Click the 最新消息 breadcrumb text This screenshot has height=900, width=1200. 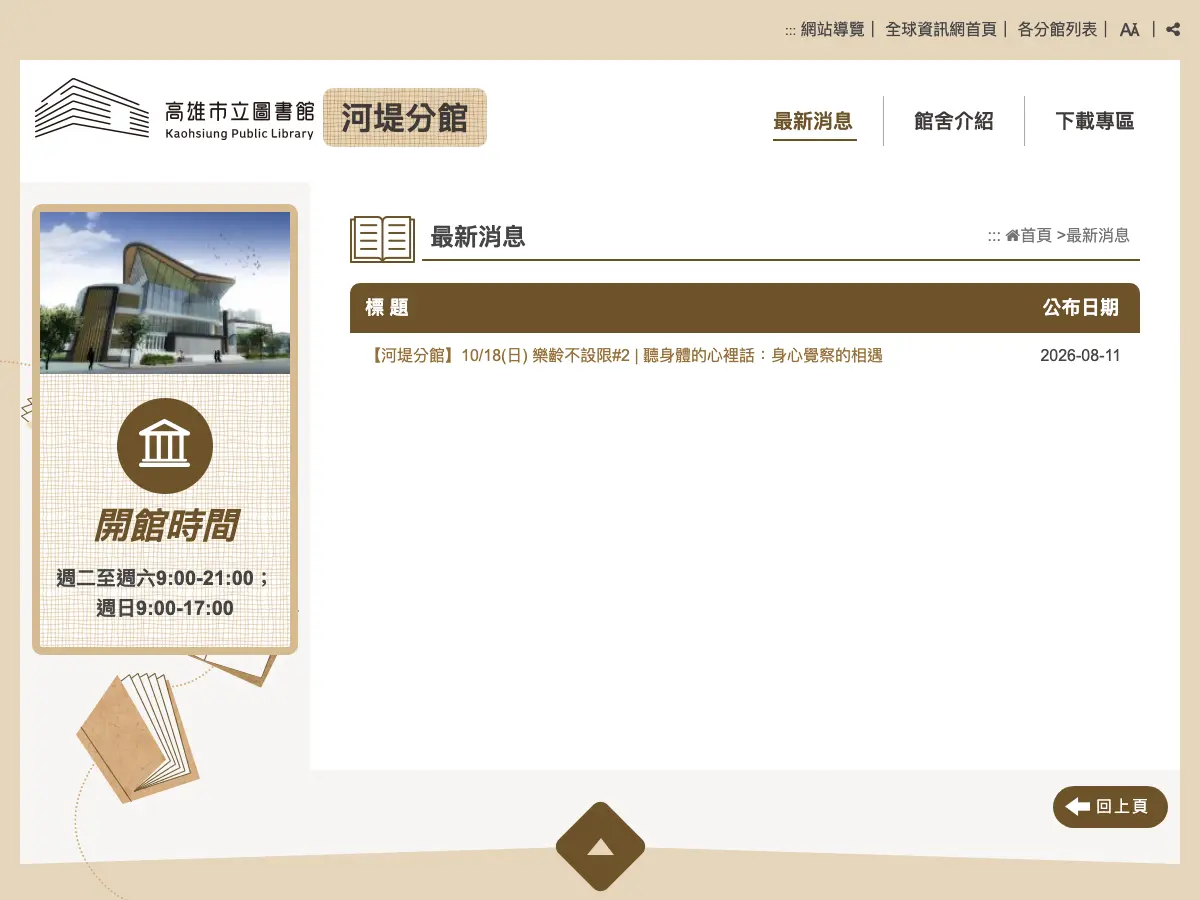click(x=1098, y=236)
